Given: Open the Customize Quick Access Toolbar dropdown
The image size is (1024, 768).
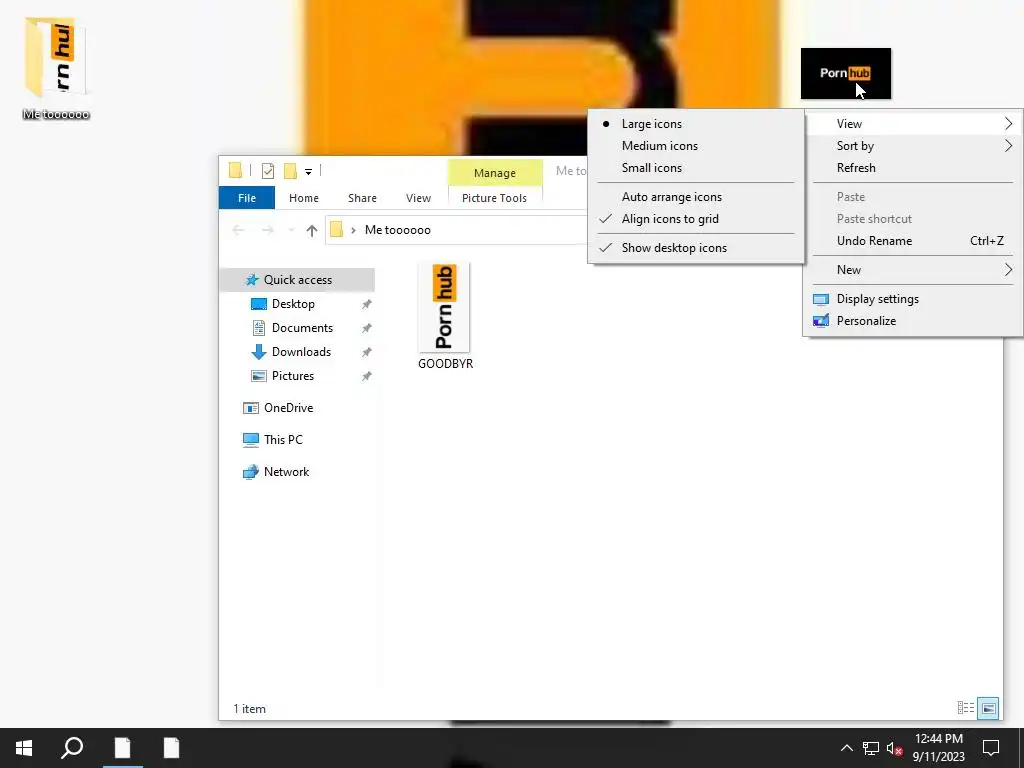Looking at the screenshot, I should click(308, 172).
